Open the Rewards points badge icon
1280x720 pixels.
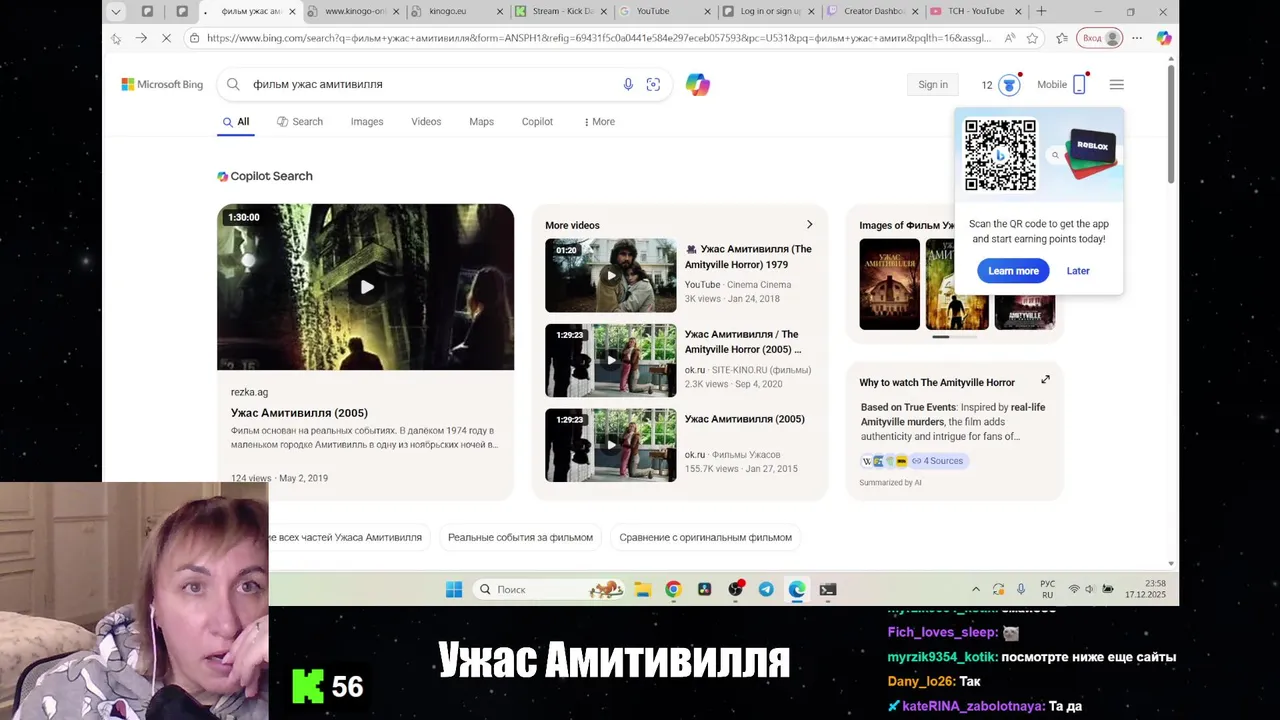tap(1009, 85)
